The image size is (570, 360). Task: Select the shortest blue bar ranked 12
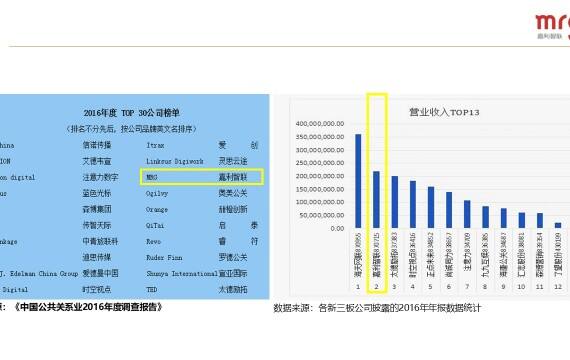click(558, 225)
